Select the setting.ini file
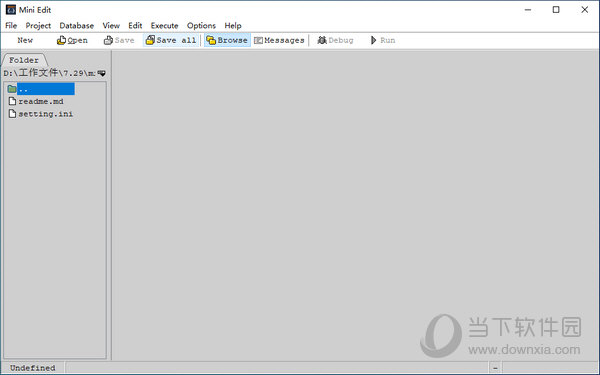The width and height of the screenshot is (600, 375). [41, 114]
